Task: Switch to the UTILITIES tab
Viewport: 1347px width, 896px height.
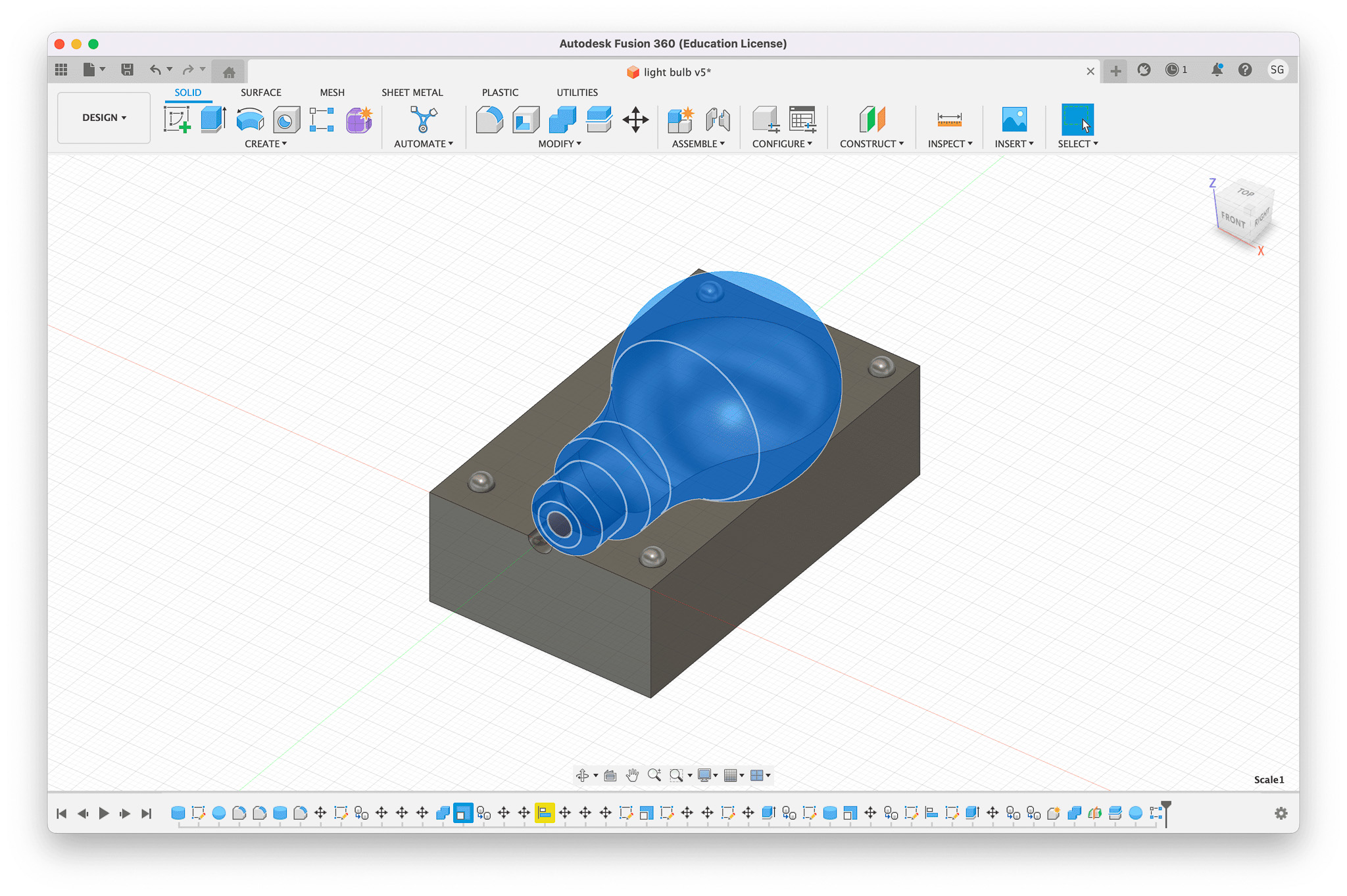Action: click(577, 93)
